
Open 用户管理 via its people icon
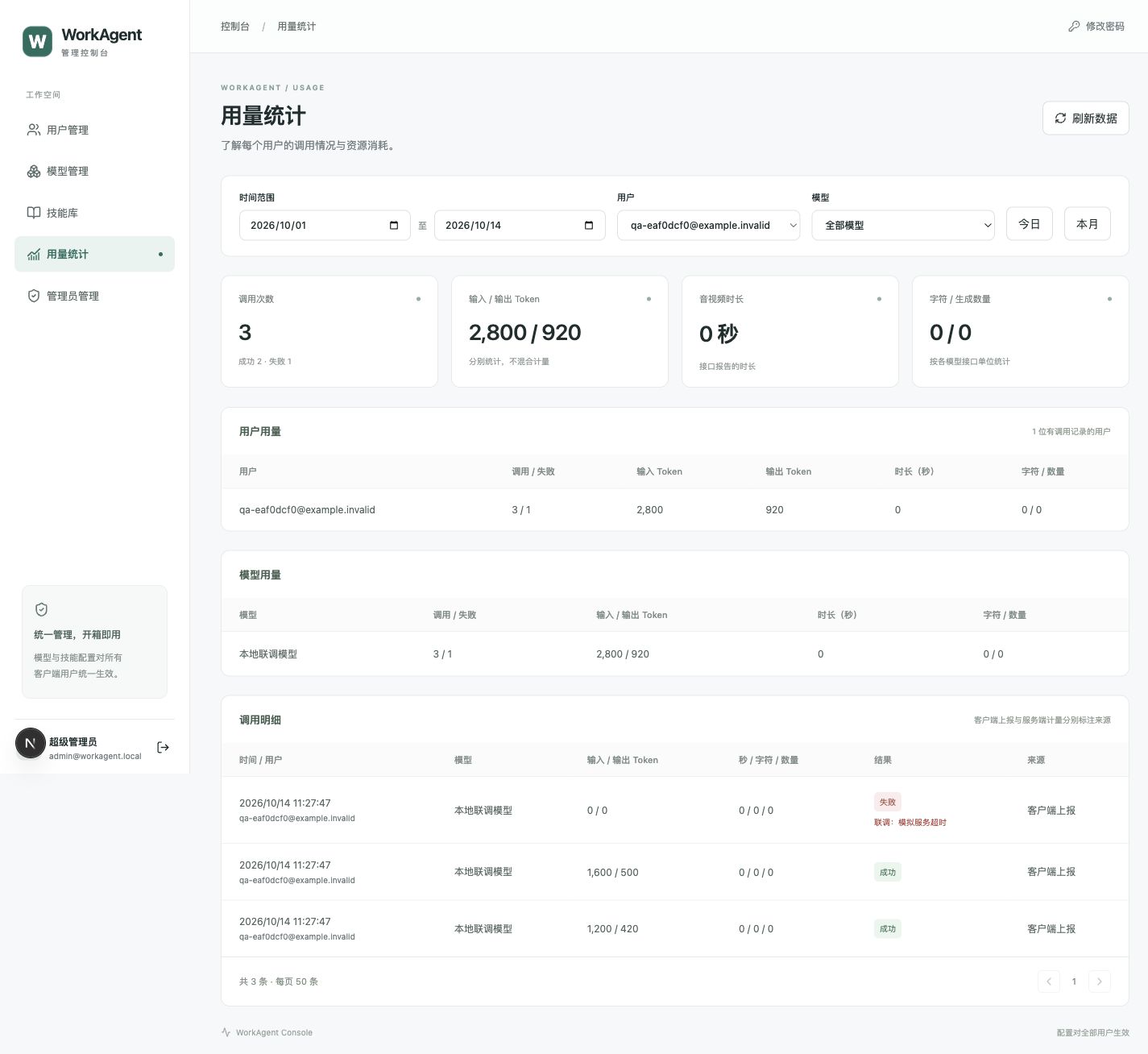tap(34, 130)
